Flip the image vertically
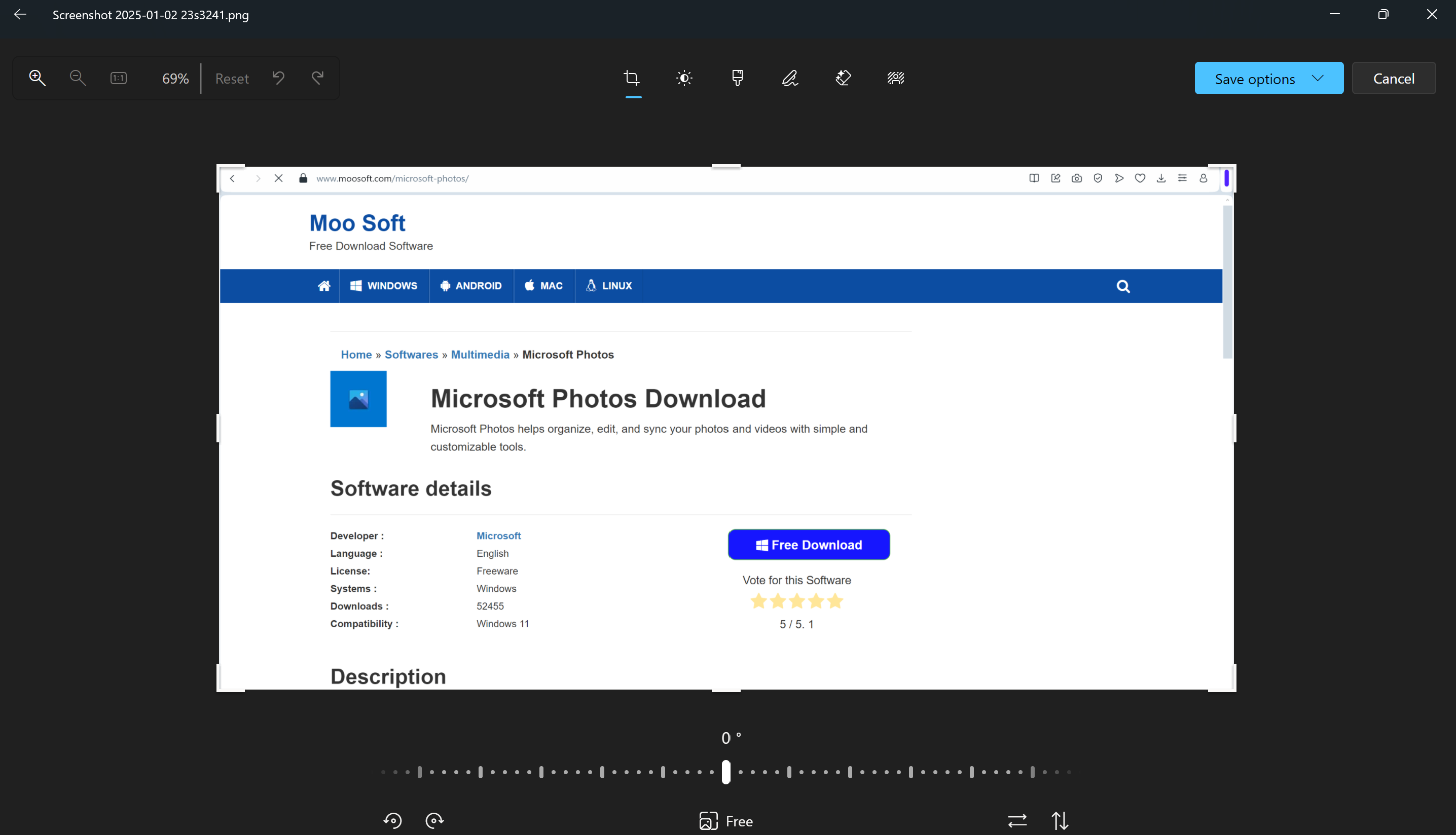This screenshot has width=1456, height=835. (x=1060, y=821)
